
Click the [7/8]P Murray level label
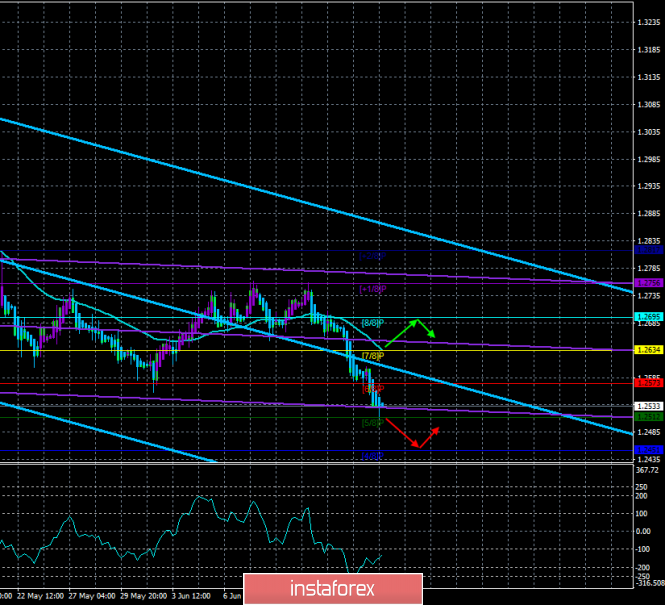pos(372,356)
